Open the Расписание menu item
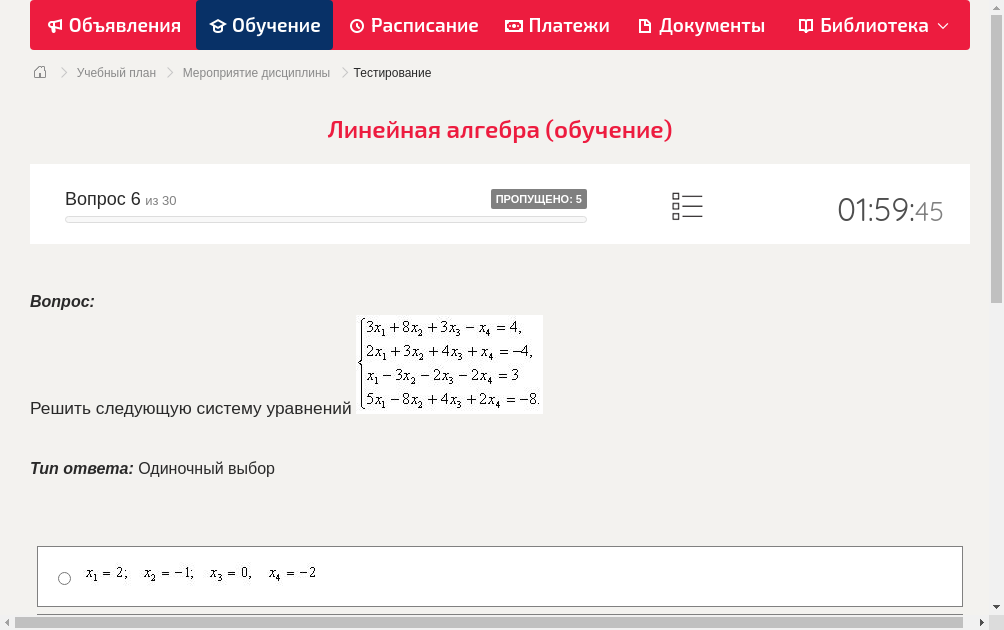The width and height of the screenshot is (1004, 630). click(413, 25)
